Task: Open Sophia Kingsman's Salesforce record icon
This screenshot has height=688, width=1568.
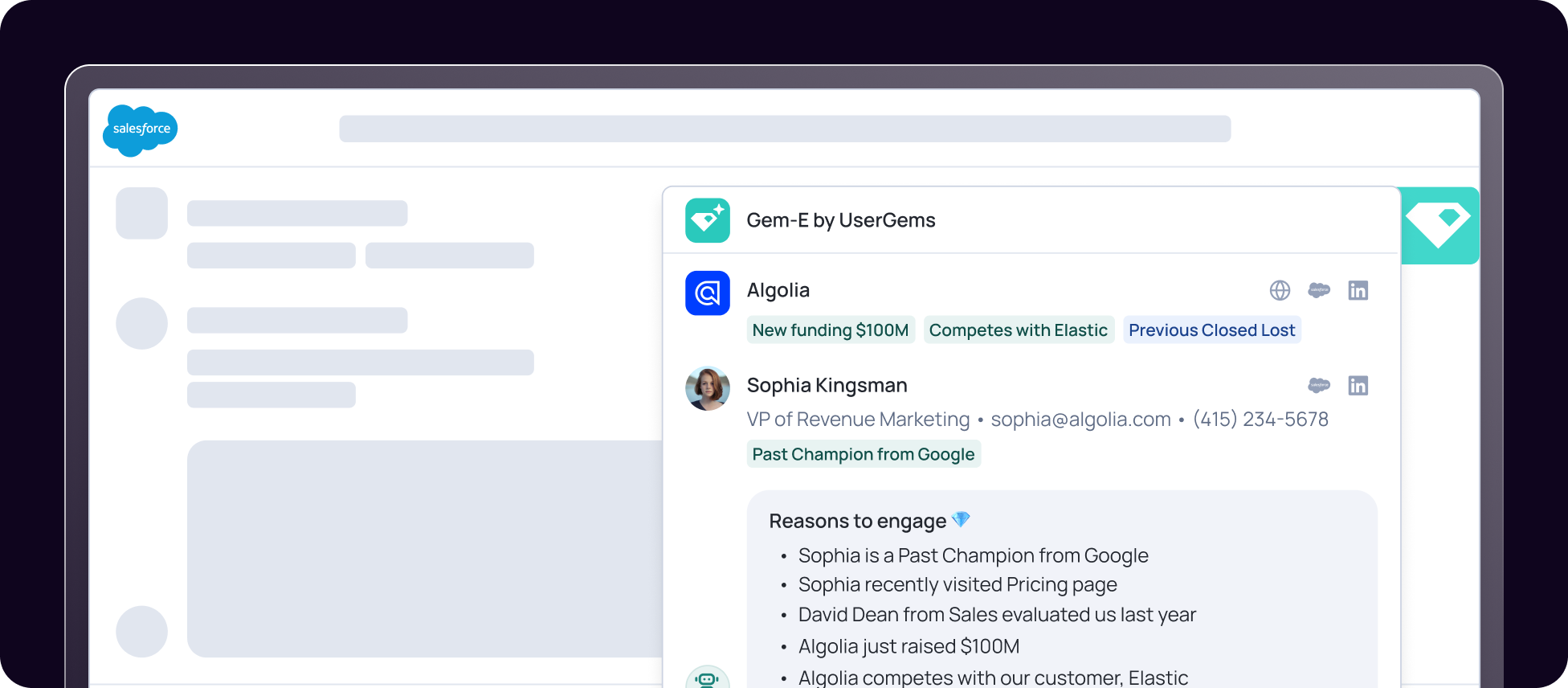Action: click(1319, 385)
